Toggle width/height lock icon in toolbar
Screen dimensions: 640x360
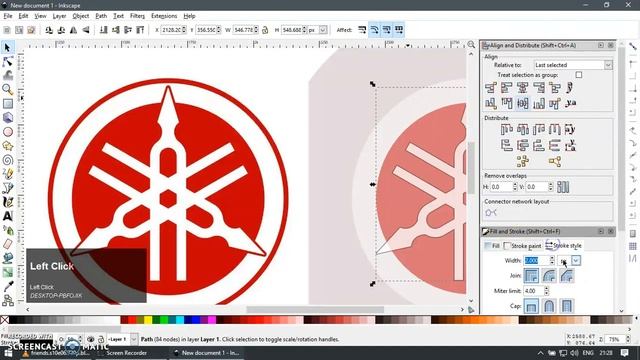click(x=265, y=30)
